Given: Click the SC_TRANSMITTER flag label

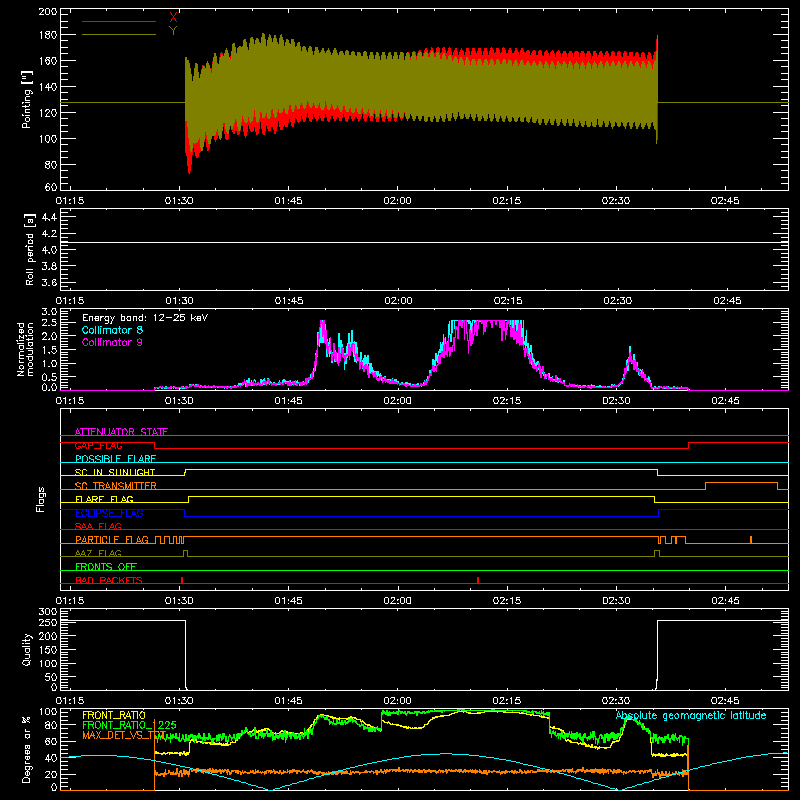Looking at the screenshot, I should [x=115, y=486].
